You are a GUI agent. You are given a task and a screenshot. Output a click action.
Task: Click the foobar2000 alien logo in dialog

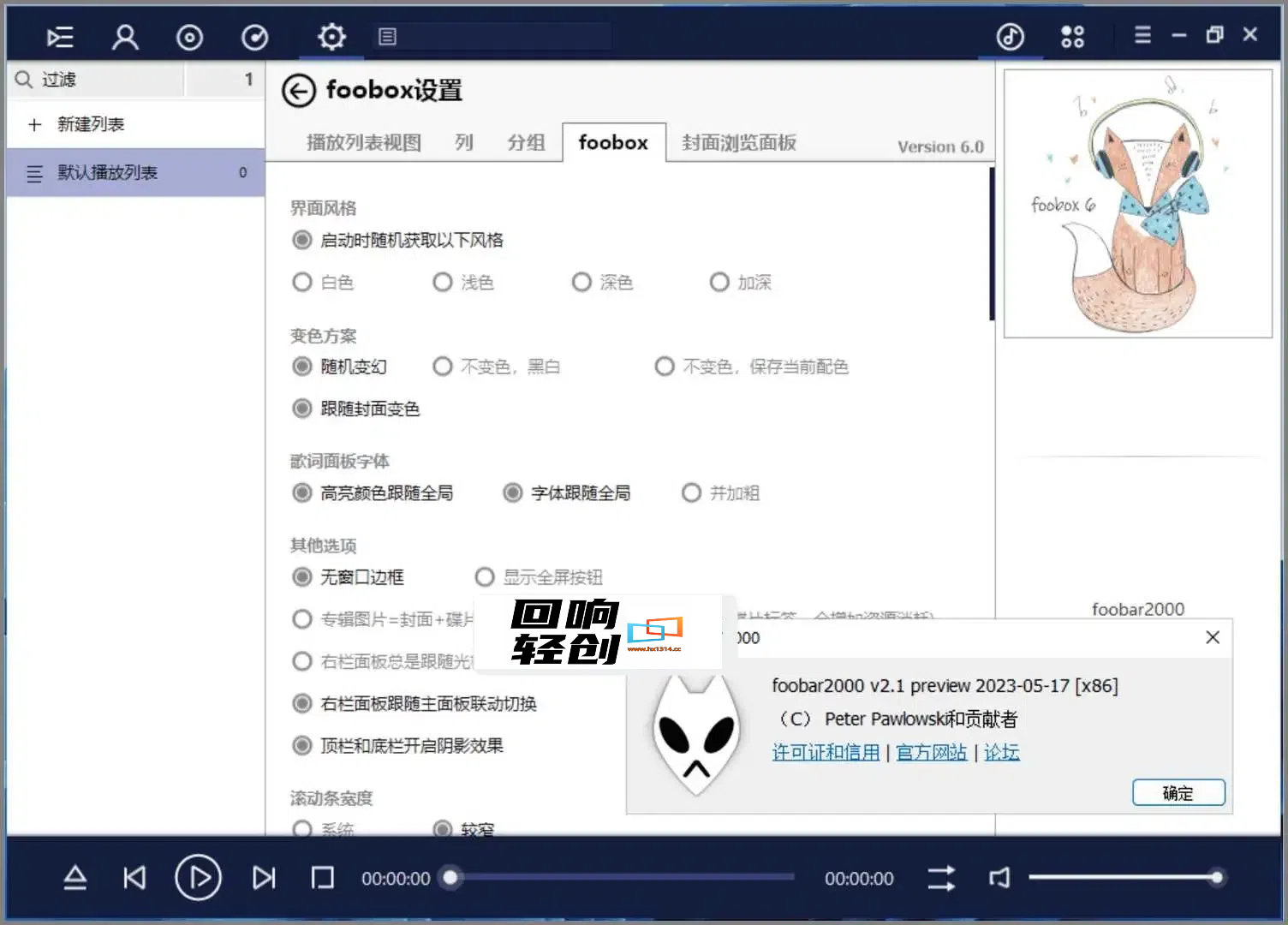coord(696,734)
